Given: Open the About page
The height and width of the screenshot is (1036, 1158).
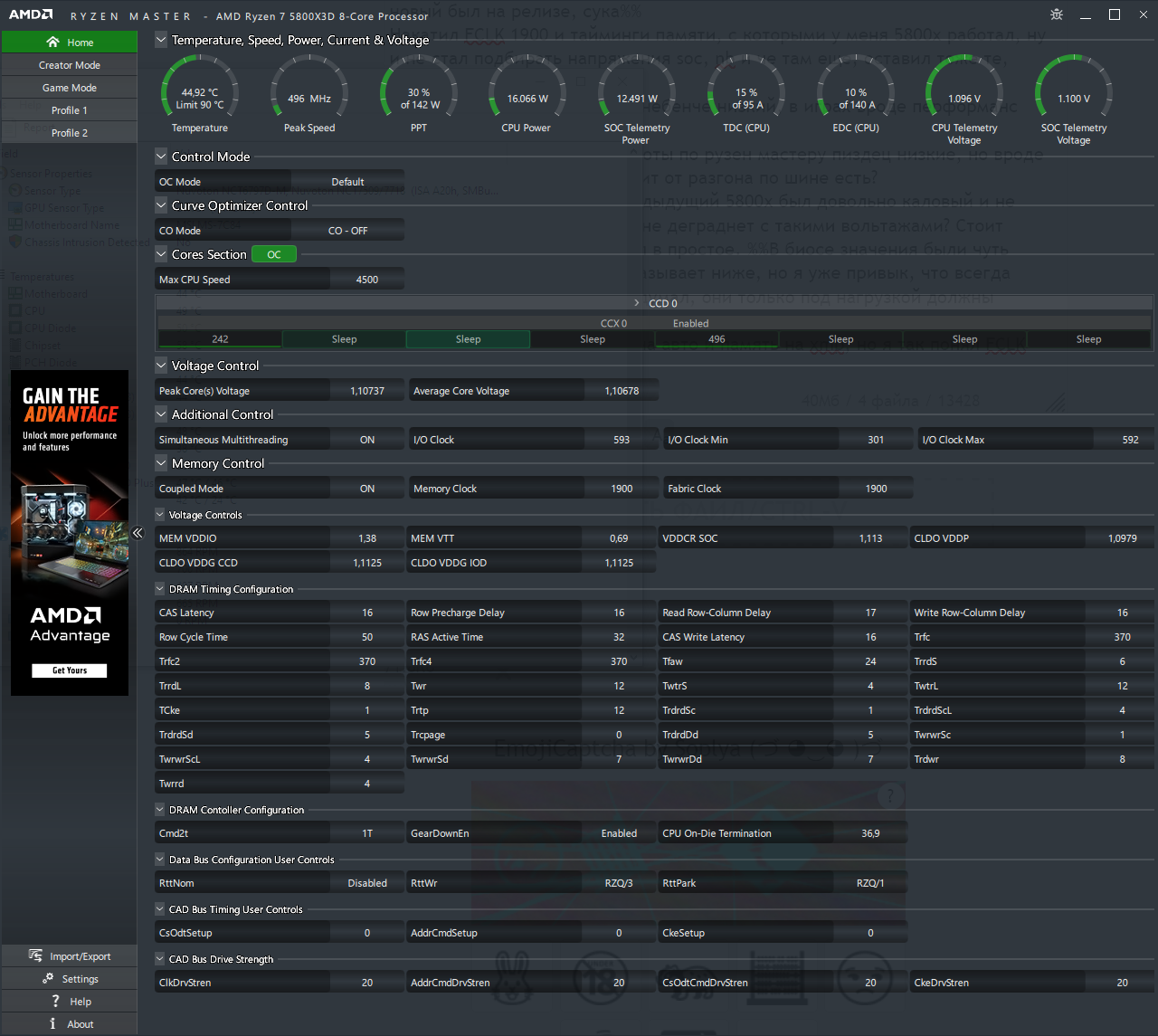Looking at the screenshot, I should click(x=70, y=1024).
